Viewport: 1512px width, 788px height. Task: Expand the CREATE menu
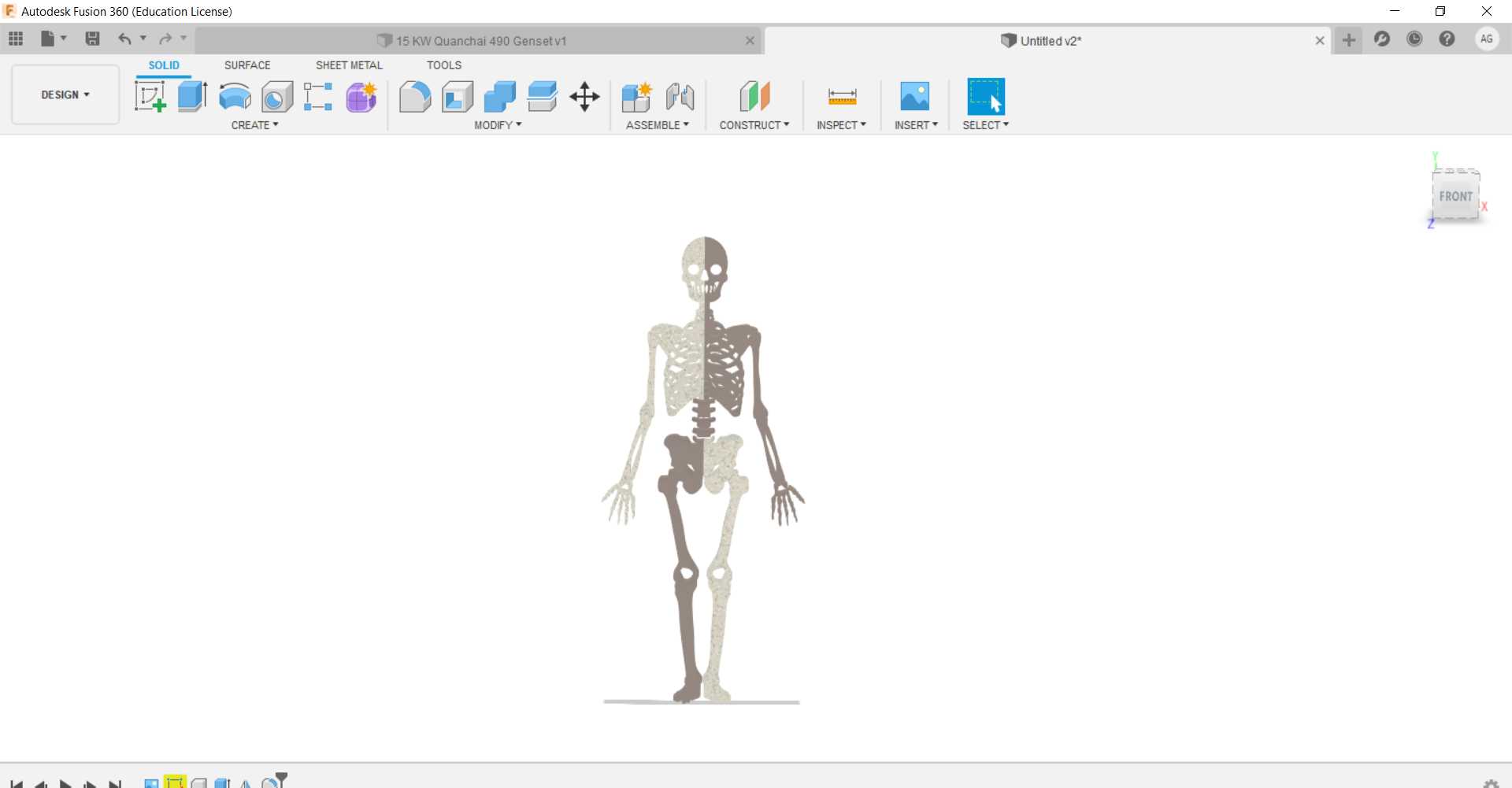(254, 125)
